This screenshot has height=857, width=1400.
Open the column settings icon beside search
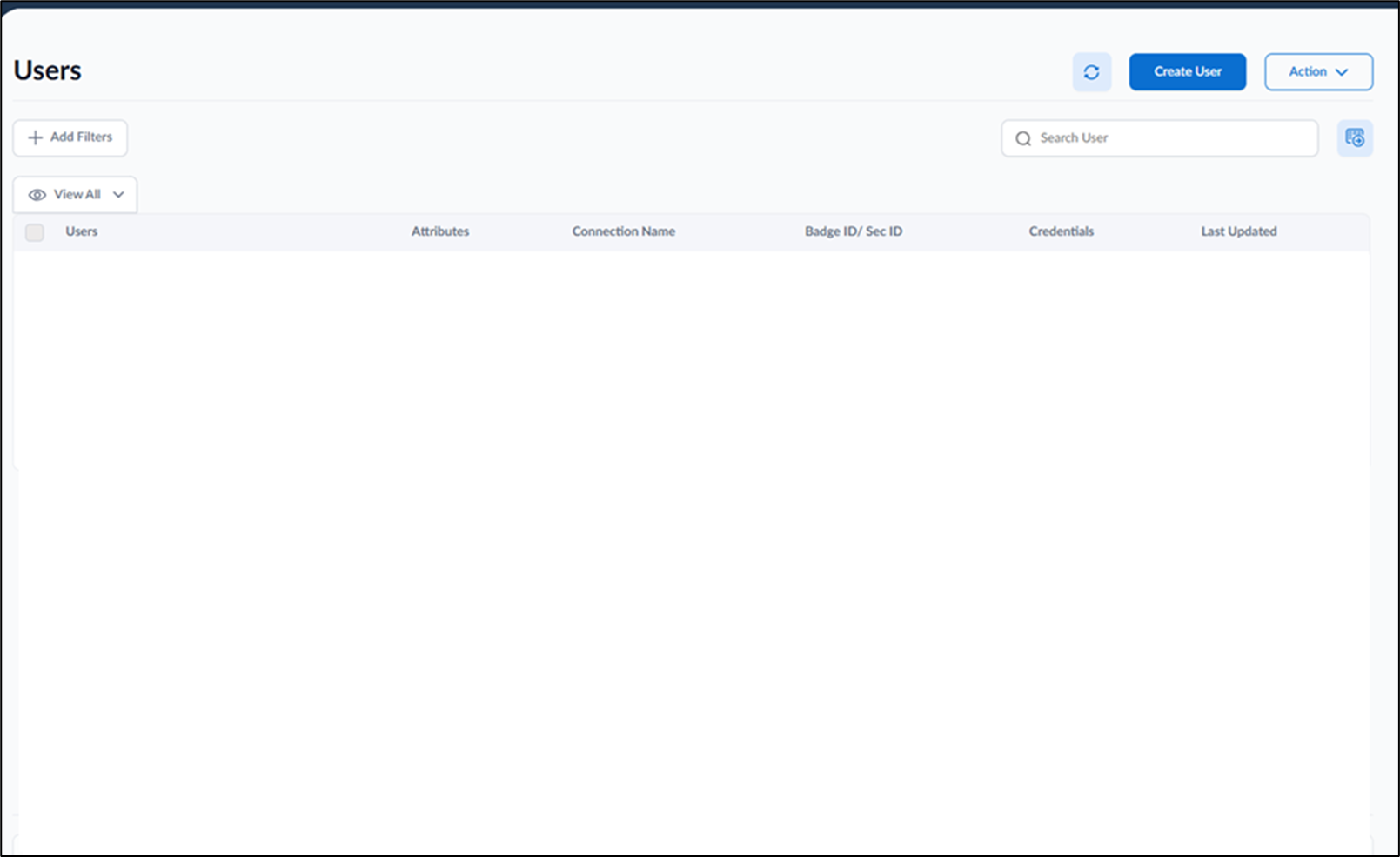point(1355,138)
